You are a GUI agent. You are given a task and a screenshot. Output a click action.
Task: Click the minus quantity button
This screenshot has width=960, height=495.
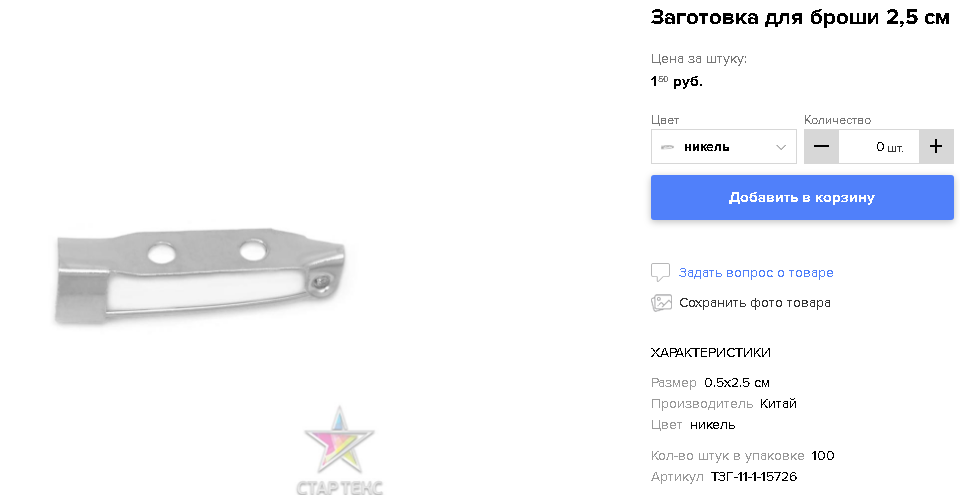[821, 146]
